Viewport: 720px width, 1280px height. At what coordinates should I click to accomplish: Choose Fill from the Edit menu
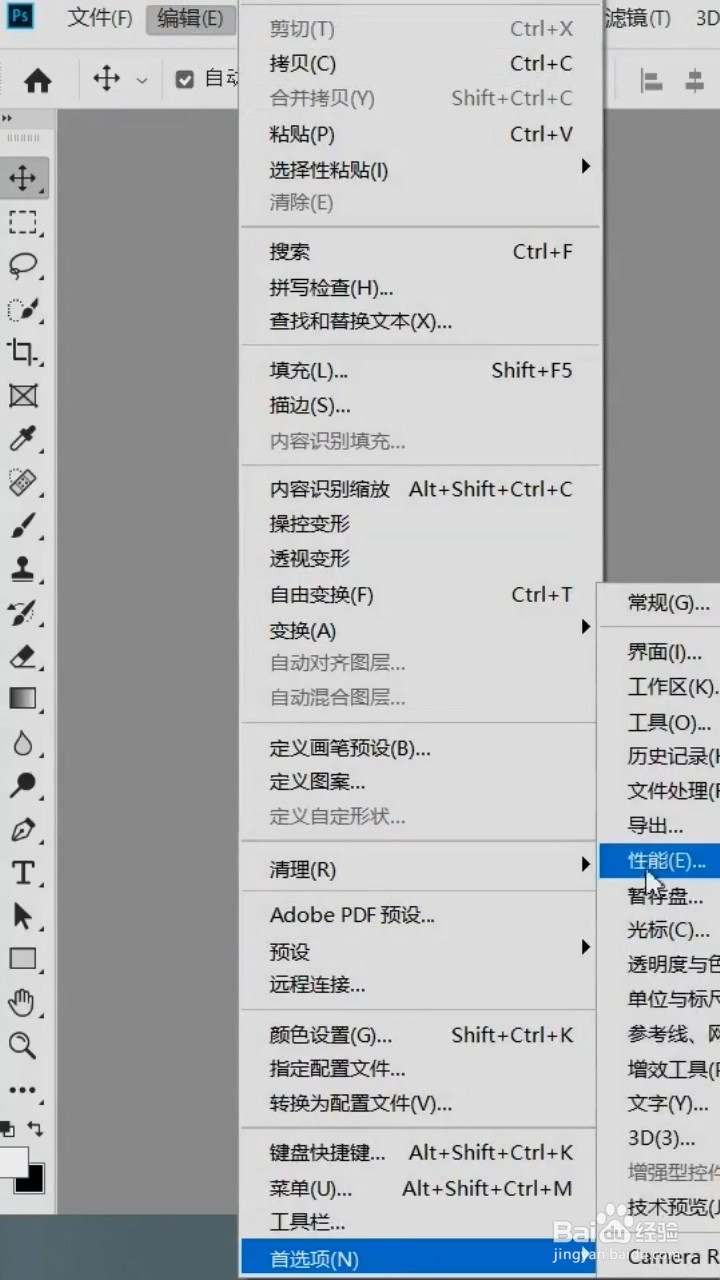[421, 371]
